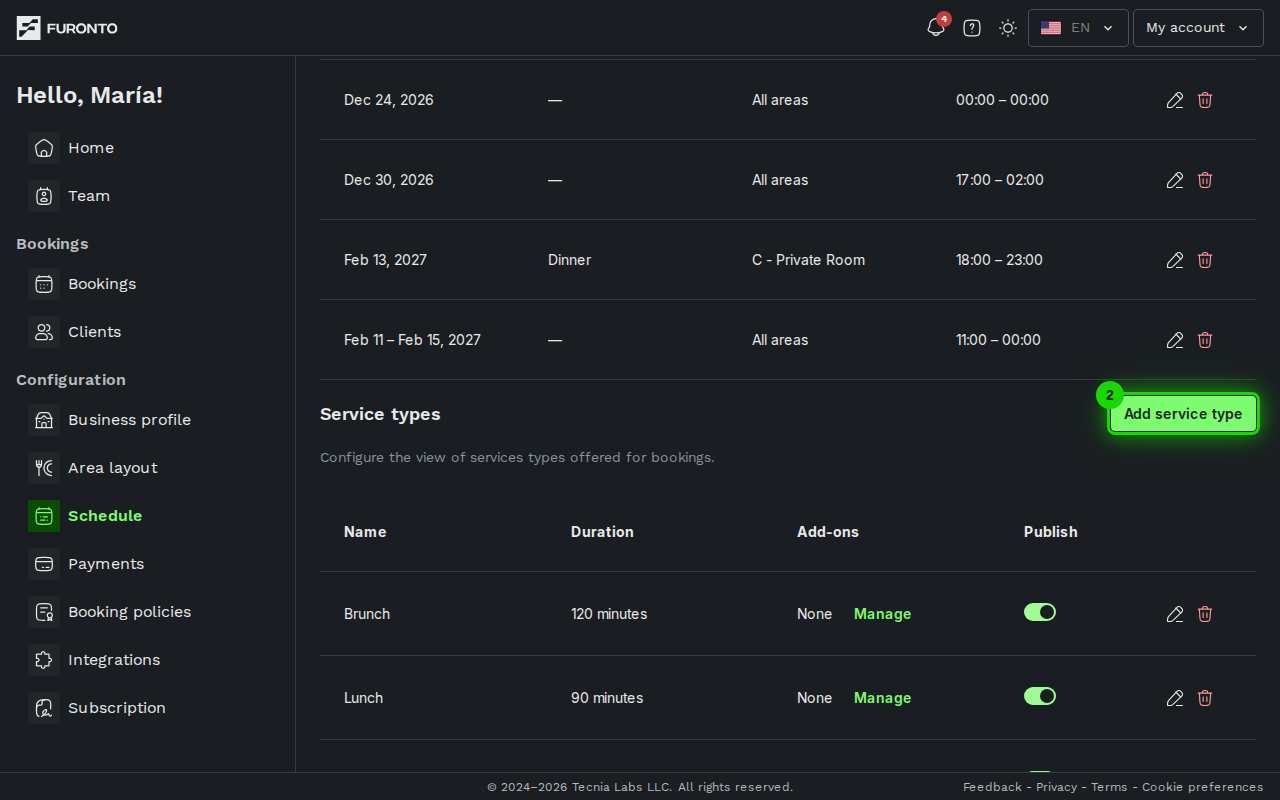Click the 'Dinner' service cell
Image resolution: width=1280 pixels, height=800 pixels.
click(x=569, y=260)
